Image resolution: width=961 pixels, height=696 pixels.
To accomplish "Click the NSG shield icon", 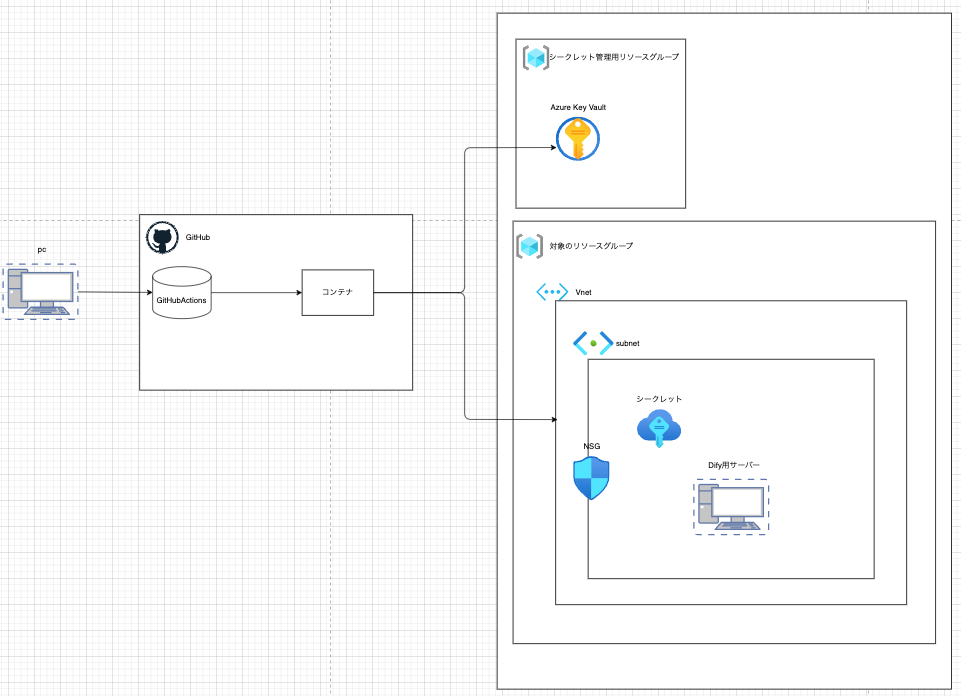I will click(x=590, y=478).
